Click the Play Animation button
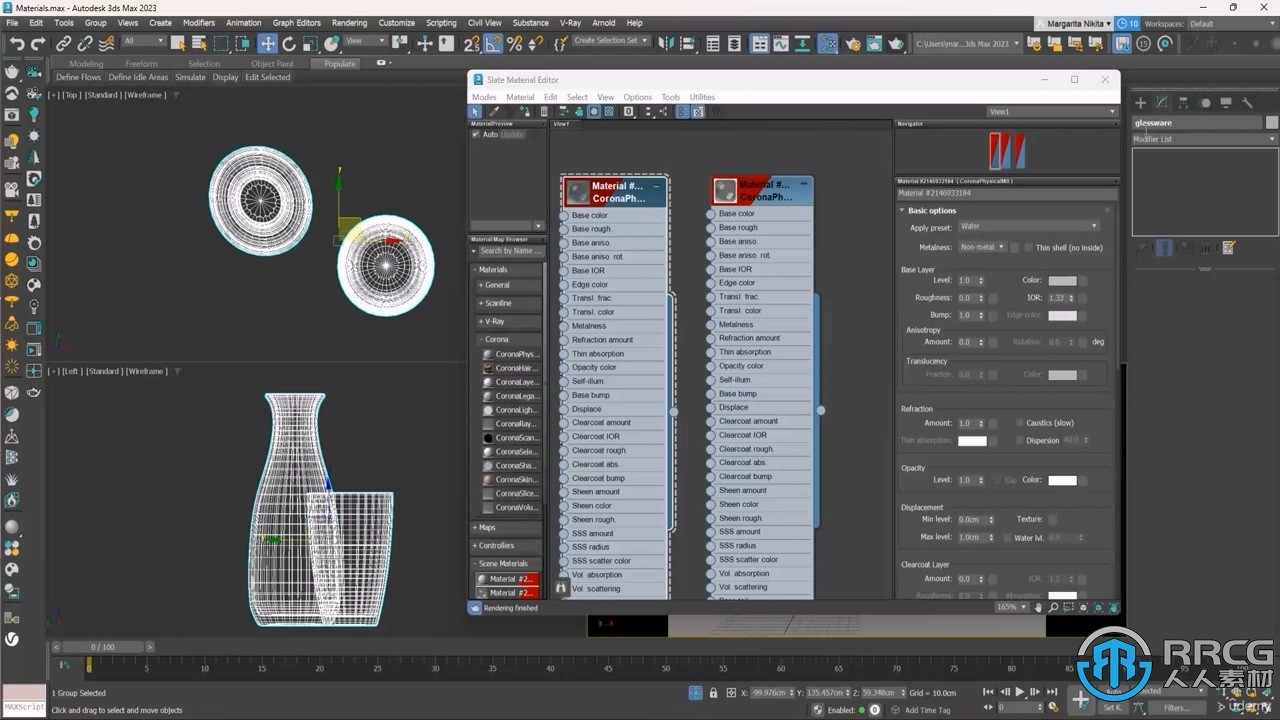 (1020, 692)
